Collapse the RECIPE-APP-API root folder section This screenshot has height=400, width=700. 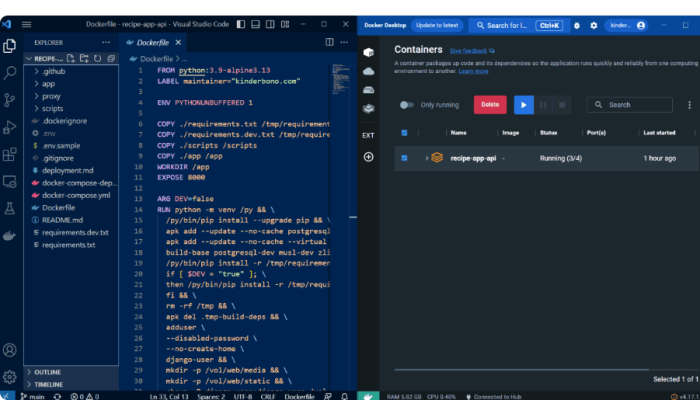point(45,58)
